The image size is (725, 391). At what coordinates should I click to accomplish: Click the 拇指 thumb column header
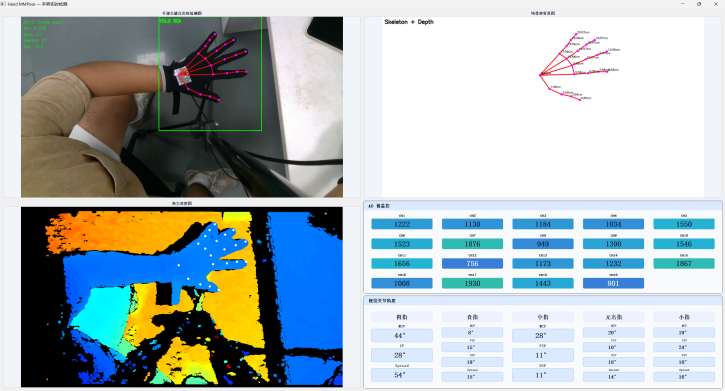(x=402, y=317)
